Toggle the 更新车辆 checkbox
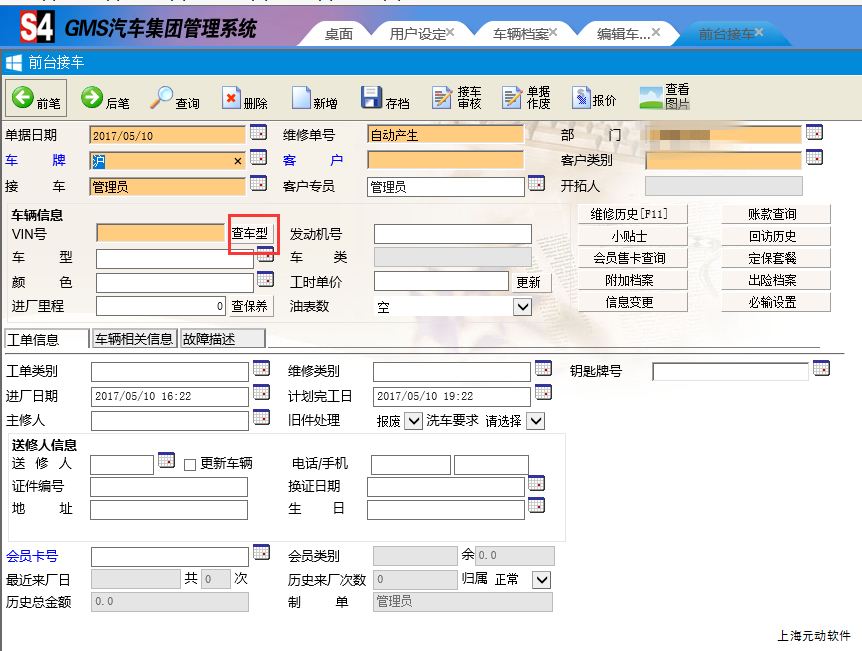This screenshot has width=862, height=651. coord(190,464)
